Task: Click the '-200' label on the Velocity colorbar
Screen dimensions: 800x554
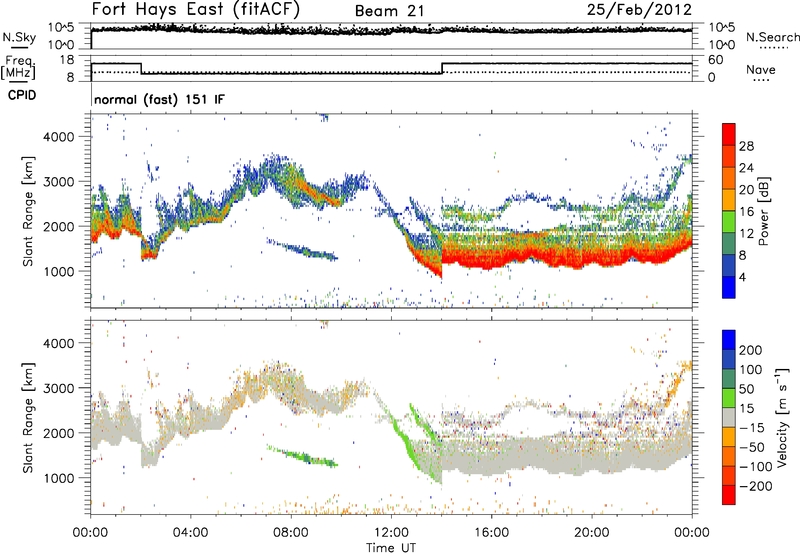Action: click(x=756, y=486)
